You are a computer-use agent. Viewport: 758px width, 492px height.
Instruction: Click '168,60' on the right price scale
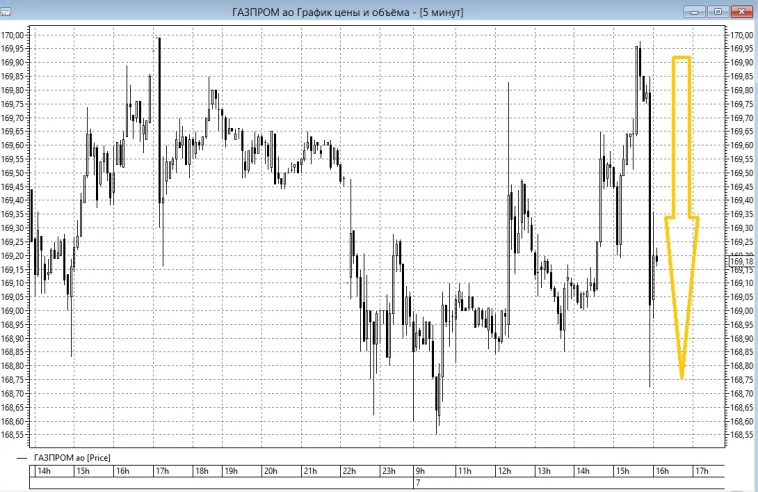742,421
